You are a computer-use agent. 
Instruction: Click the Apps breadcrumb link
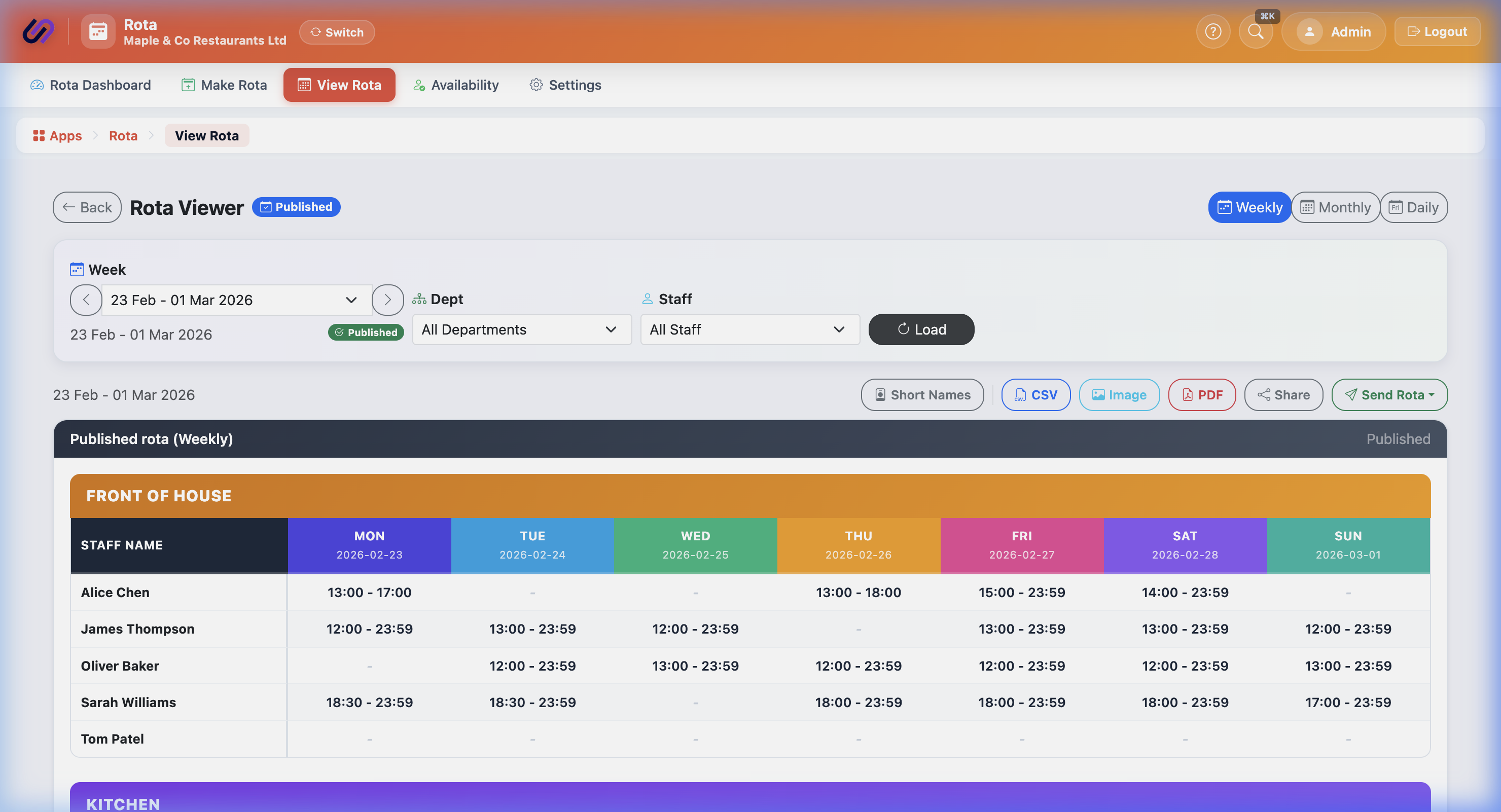pyautogui.click(x=58, y=136)
